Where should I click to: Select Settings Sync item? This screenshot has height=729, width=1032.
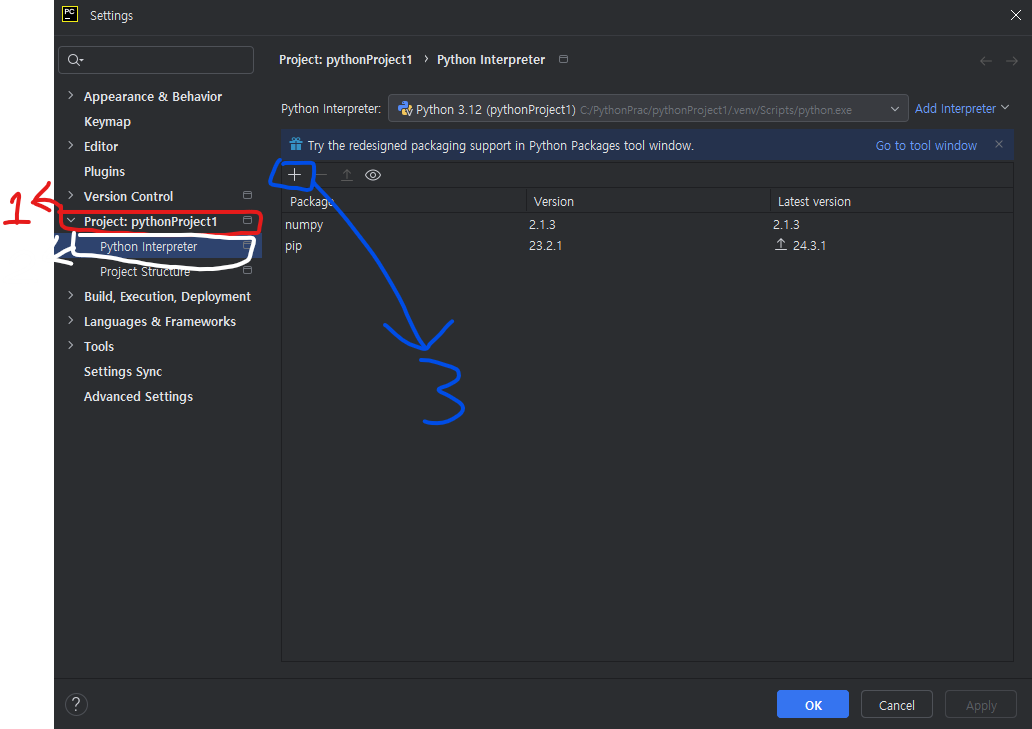pos(123,372)
